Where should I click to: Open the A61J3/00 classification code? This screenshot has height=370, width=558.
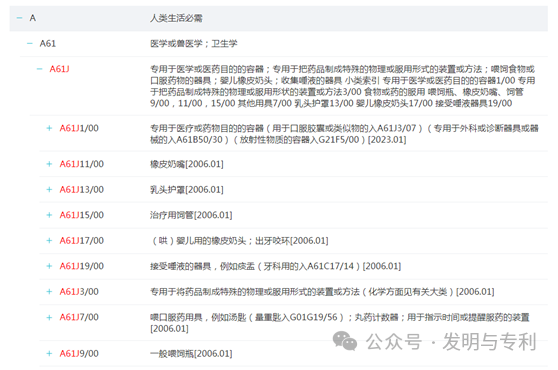79,292
